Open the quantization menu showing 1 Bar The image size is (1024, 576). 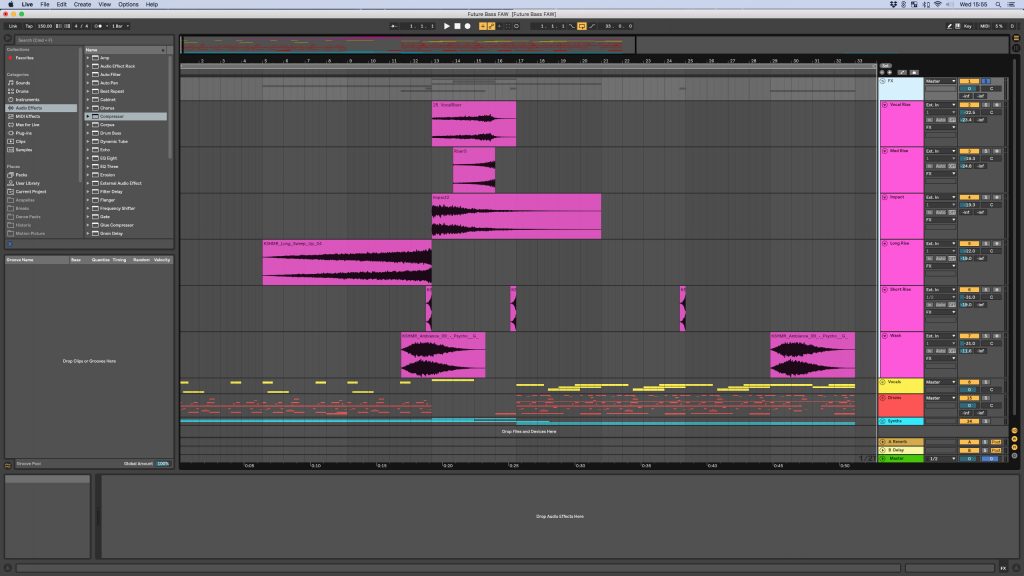point(120,26)
